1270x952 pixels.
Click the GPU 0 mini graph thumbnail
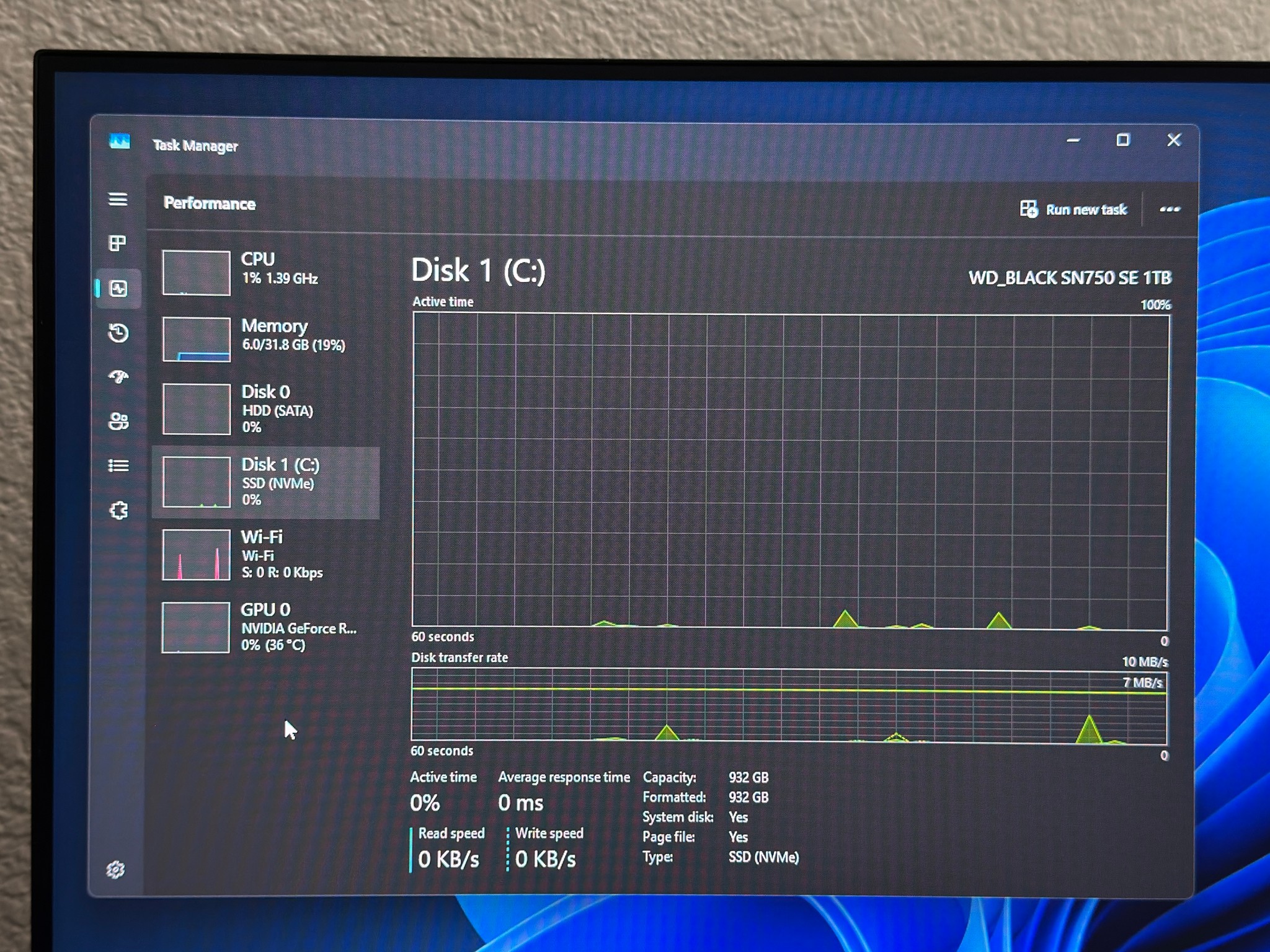pos(195,627)
